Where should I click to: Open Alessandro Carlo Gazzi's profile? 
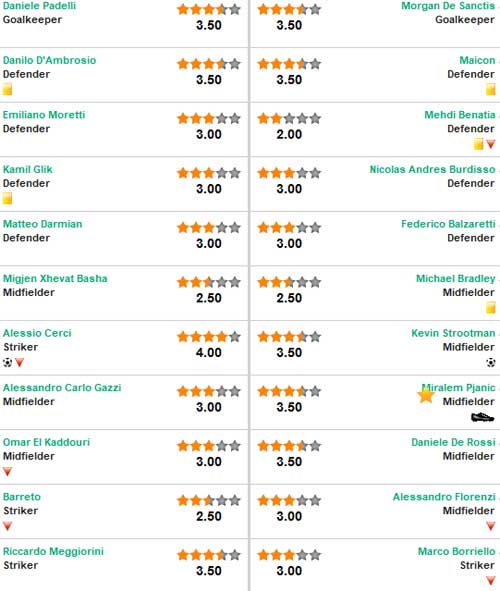(62, 387)
